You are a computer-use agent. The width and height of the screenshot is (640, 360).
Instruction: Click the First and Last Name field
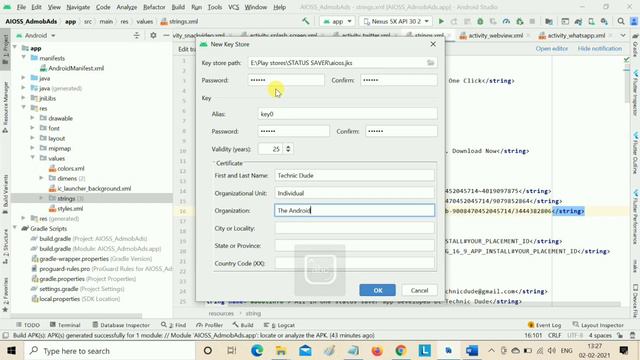pyautogui.click(x=354, y=176)
